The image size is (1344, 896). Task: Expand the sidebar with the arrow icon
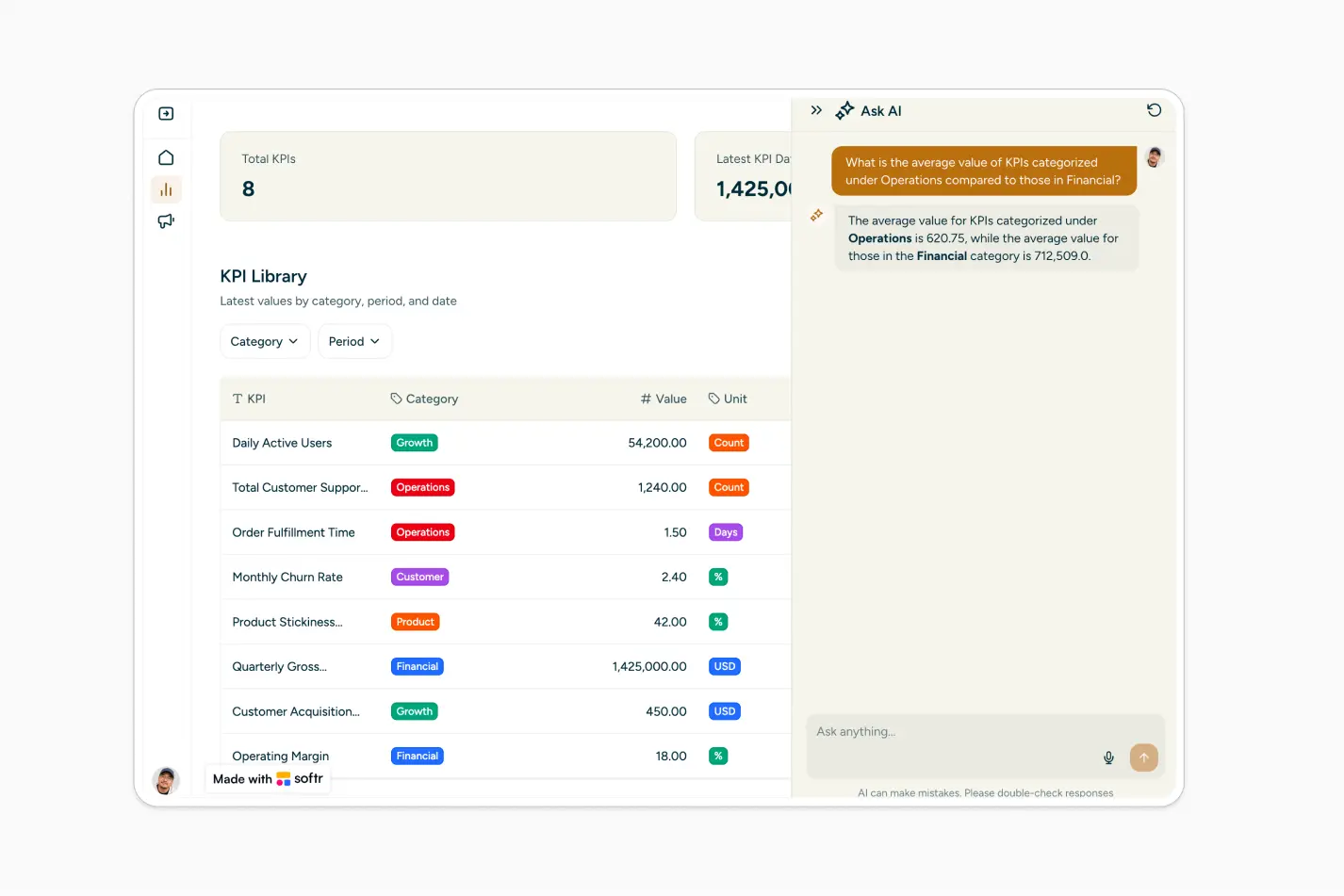click(x=166, y=114)
